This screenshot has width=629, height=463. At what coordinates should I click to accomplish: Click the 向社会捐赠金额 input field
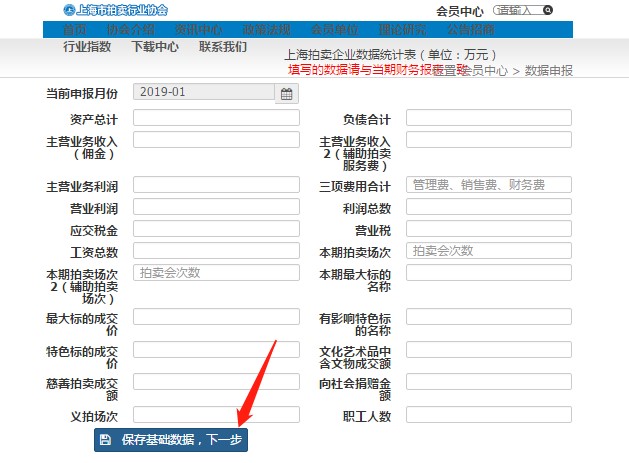click(x=488, y=382)
